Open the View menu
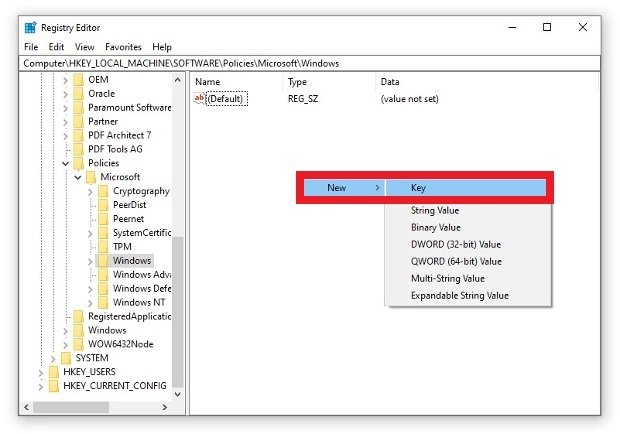Viewport: 620px width, 434px height. [85, 47]
